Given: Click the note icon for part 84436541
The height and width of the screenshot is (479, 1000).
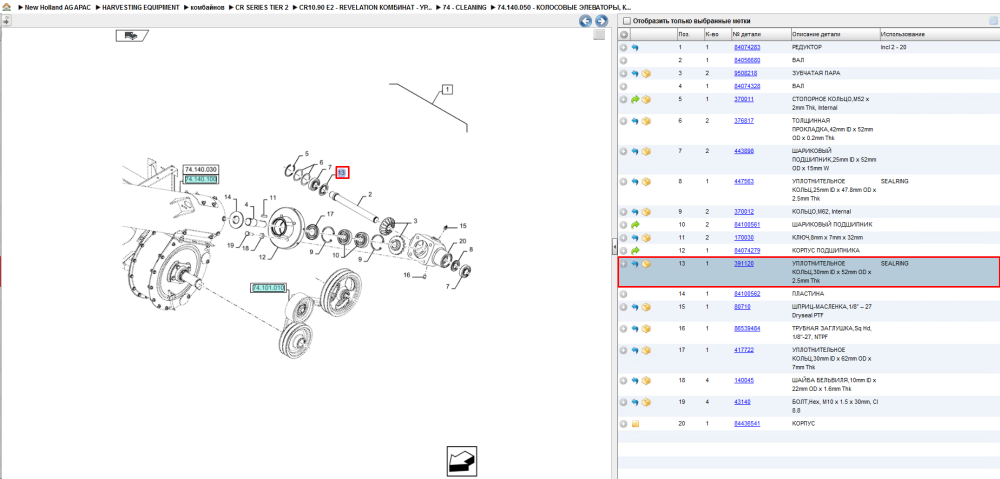Looking at the screenshot, I should point(635,424).
